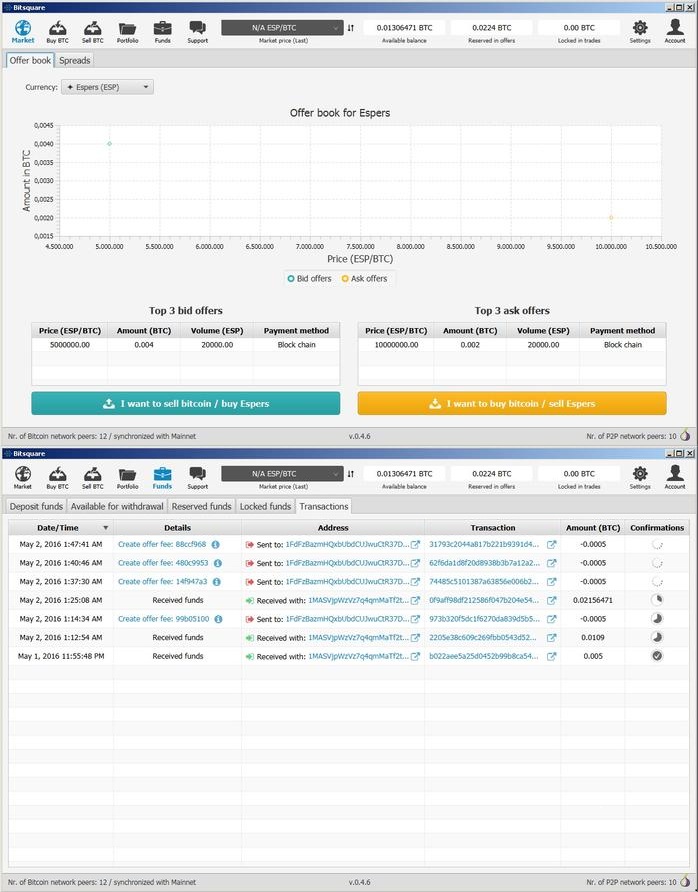Click ask offer point on chart
Image resolution: width=698 pixels, height=892 pixels.
[x=611, y=217]
